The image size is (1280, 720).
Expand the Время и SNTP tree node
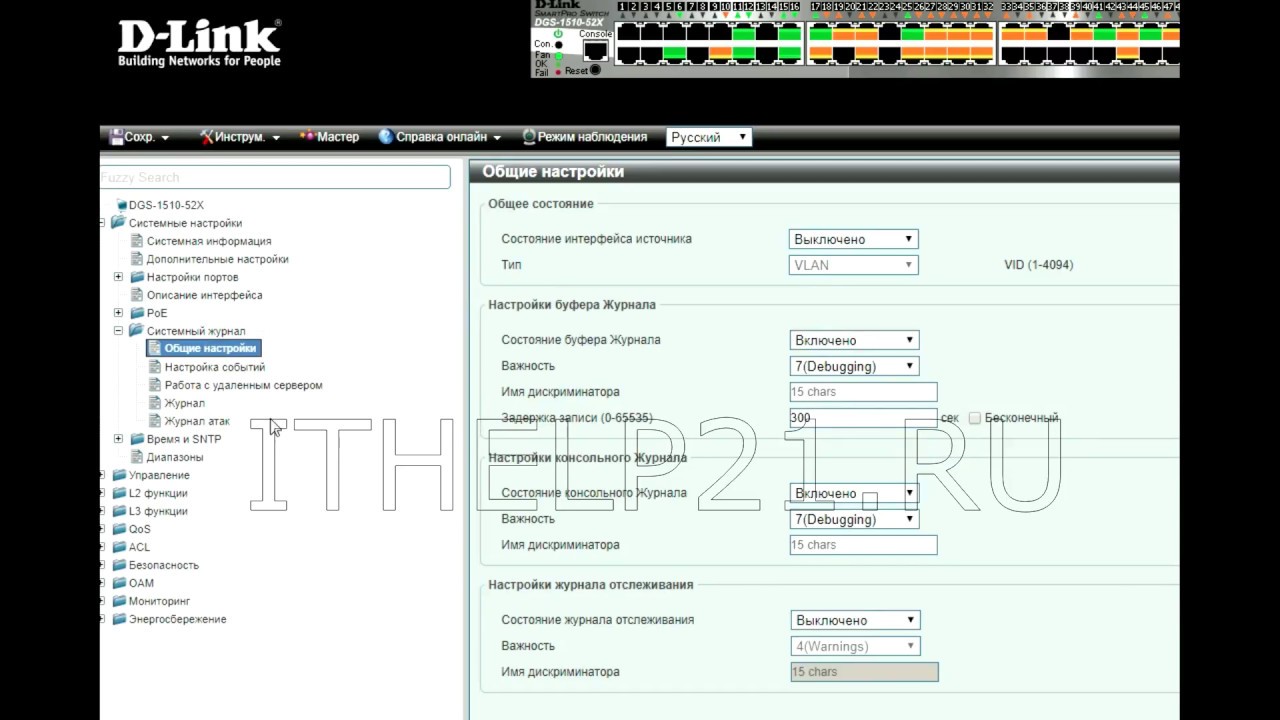click(x=118, y=439)
